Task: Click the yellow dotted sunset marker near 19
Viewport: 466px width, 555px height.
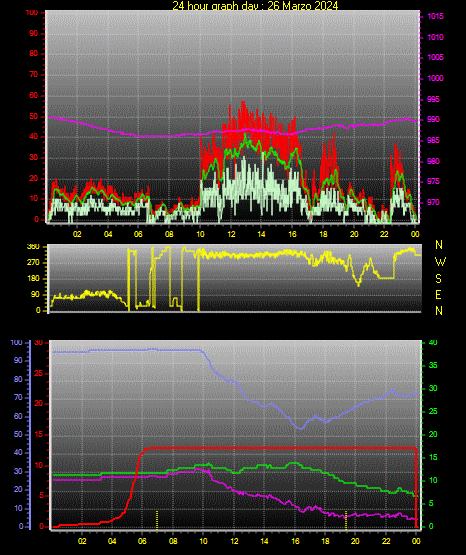Action: pyautogui.click(x=346, y=521)
